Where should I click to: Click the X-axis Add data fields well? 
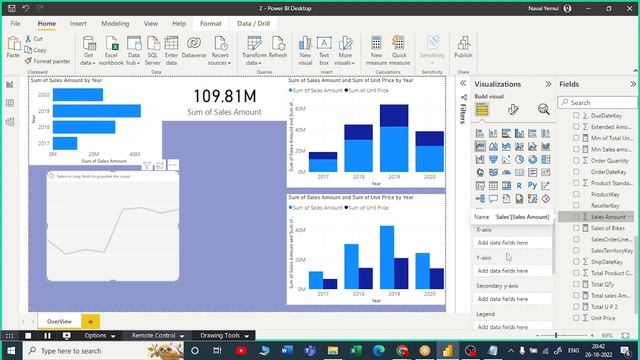(x=513, y=242)
